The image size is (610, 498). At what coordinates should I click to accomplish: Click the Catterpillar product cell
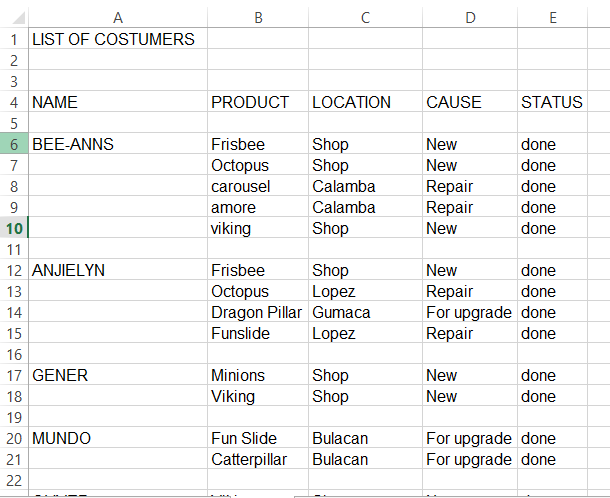point(247,459)
